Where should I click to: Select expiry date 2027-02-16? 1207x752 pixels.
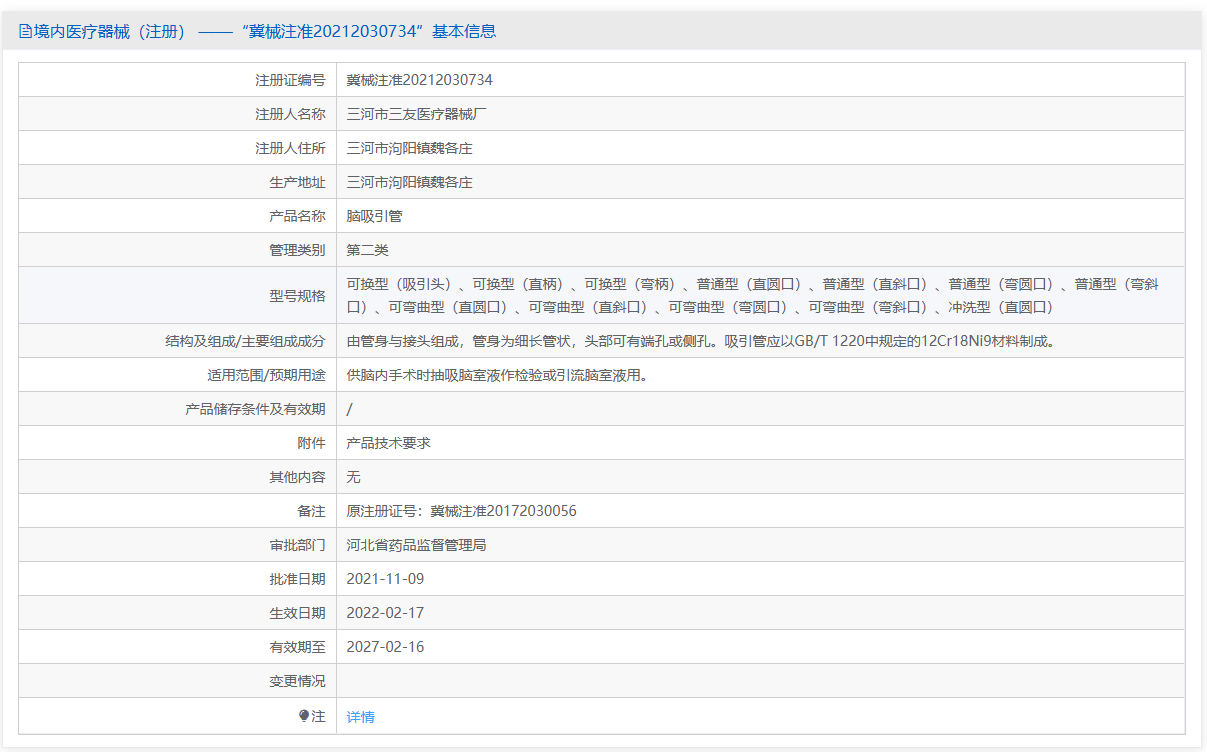point(385,647)
